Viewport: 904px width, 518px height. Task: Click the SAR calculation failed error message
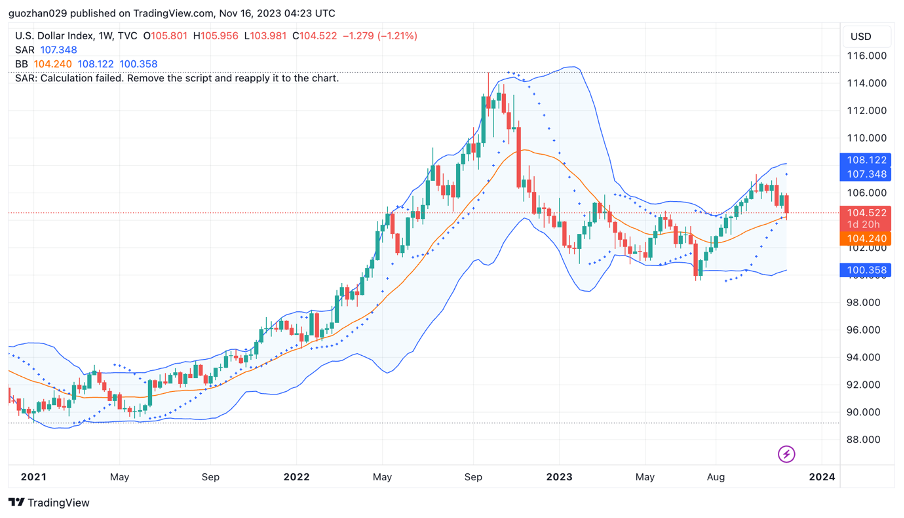177,77
